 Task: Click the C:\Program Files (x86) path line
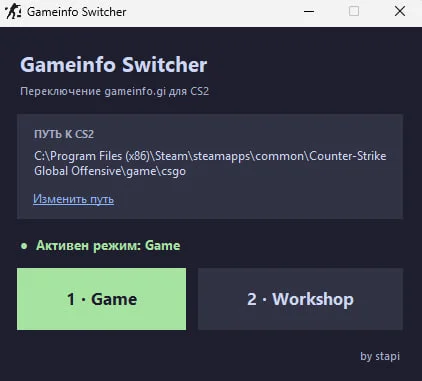[210, 156]
